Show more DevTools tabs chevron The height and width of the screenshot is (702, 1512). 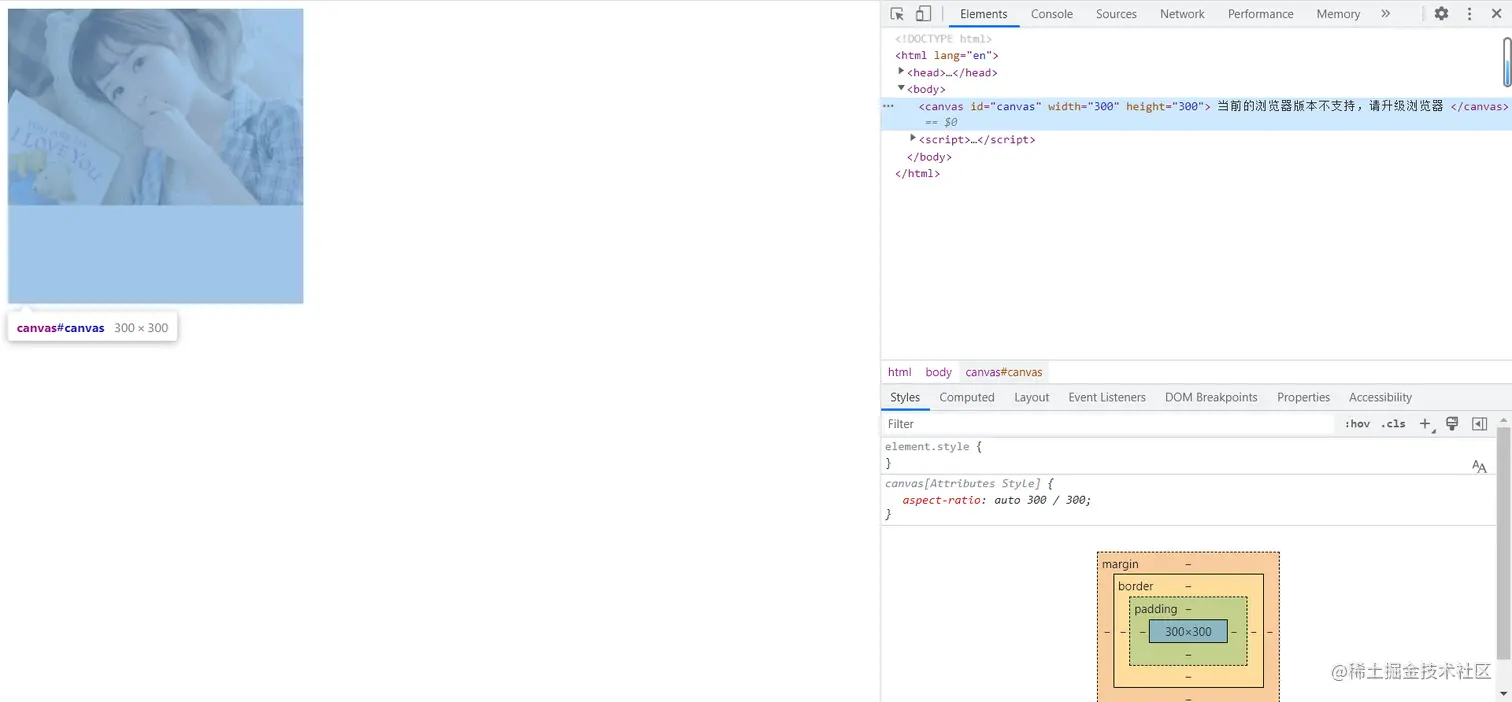tap(1385, 14)
